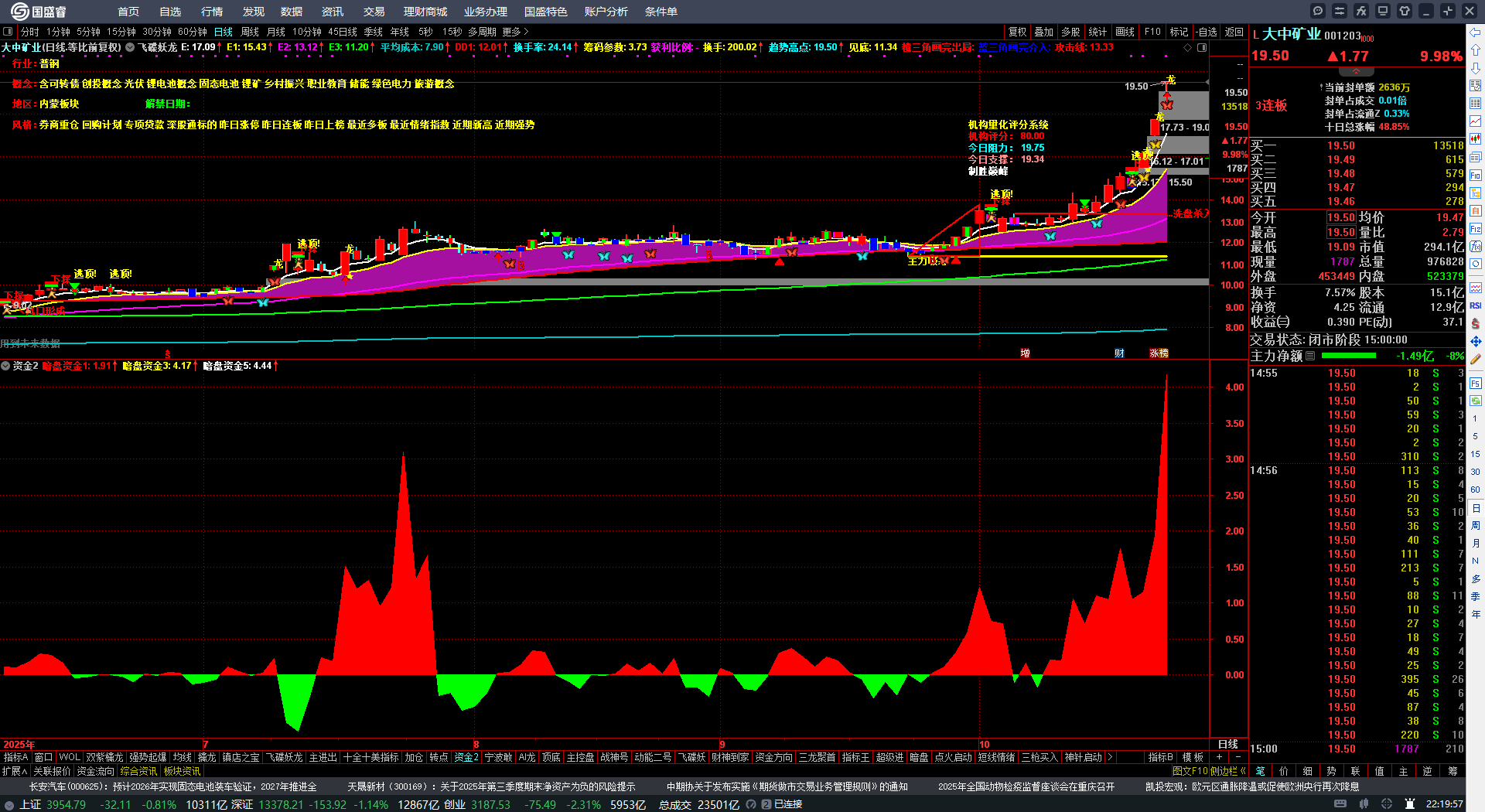This screenshot has height=812, width=1485.
Task: Switch to the 周线 weekly chart tab
Action: tap(250, 32)
